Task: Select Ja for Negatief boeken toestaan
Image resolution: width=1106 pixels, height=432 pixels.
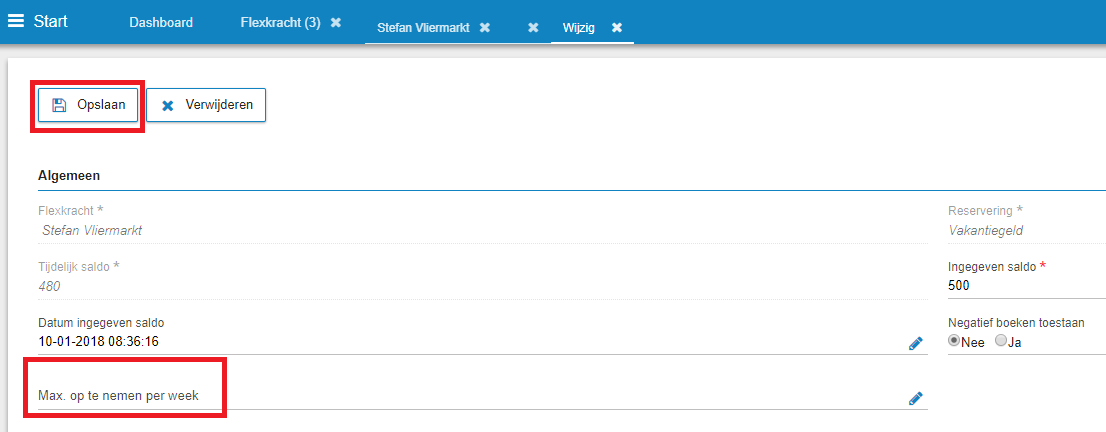Action: point(1000,340)
